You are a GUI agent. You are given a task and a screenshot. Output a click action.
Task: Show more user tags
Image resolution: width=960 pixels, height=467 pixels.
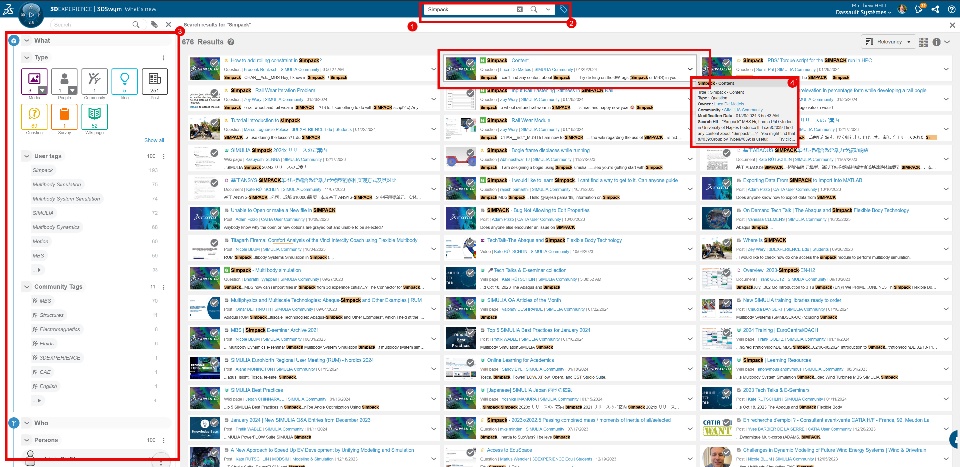click(38, 270)
